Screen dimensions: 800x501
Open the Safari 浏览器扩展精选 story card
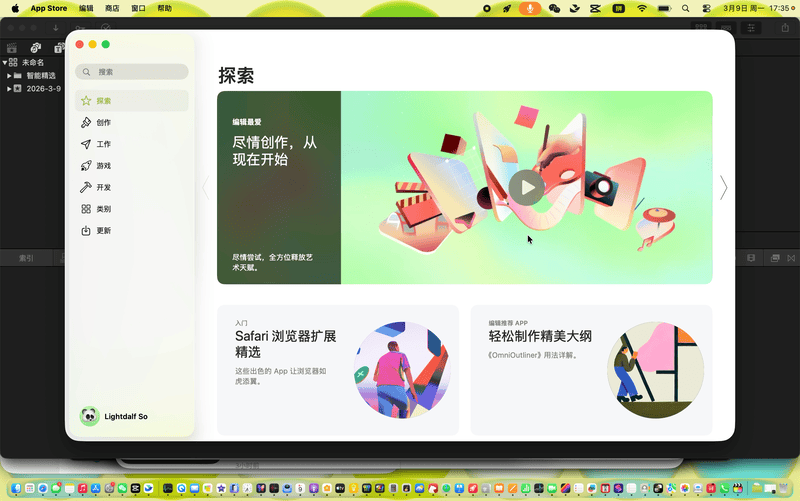pyautogui.click(x=338, y=370)
